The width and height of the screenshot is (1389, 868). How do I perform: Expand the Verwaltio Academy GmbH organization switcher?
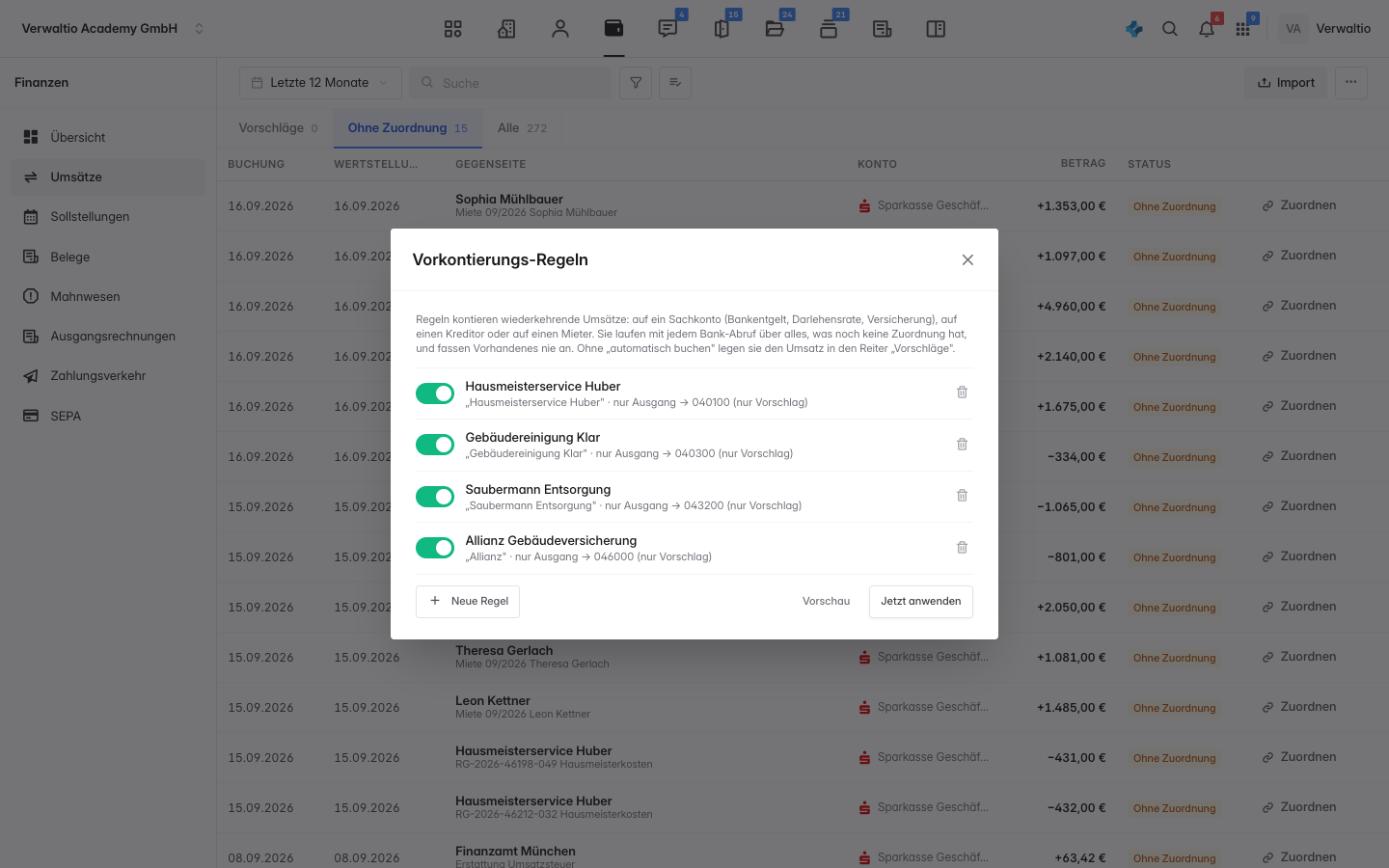click(x=113, y=29)
